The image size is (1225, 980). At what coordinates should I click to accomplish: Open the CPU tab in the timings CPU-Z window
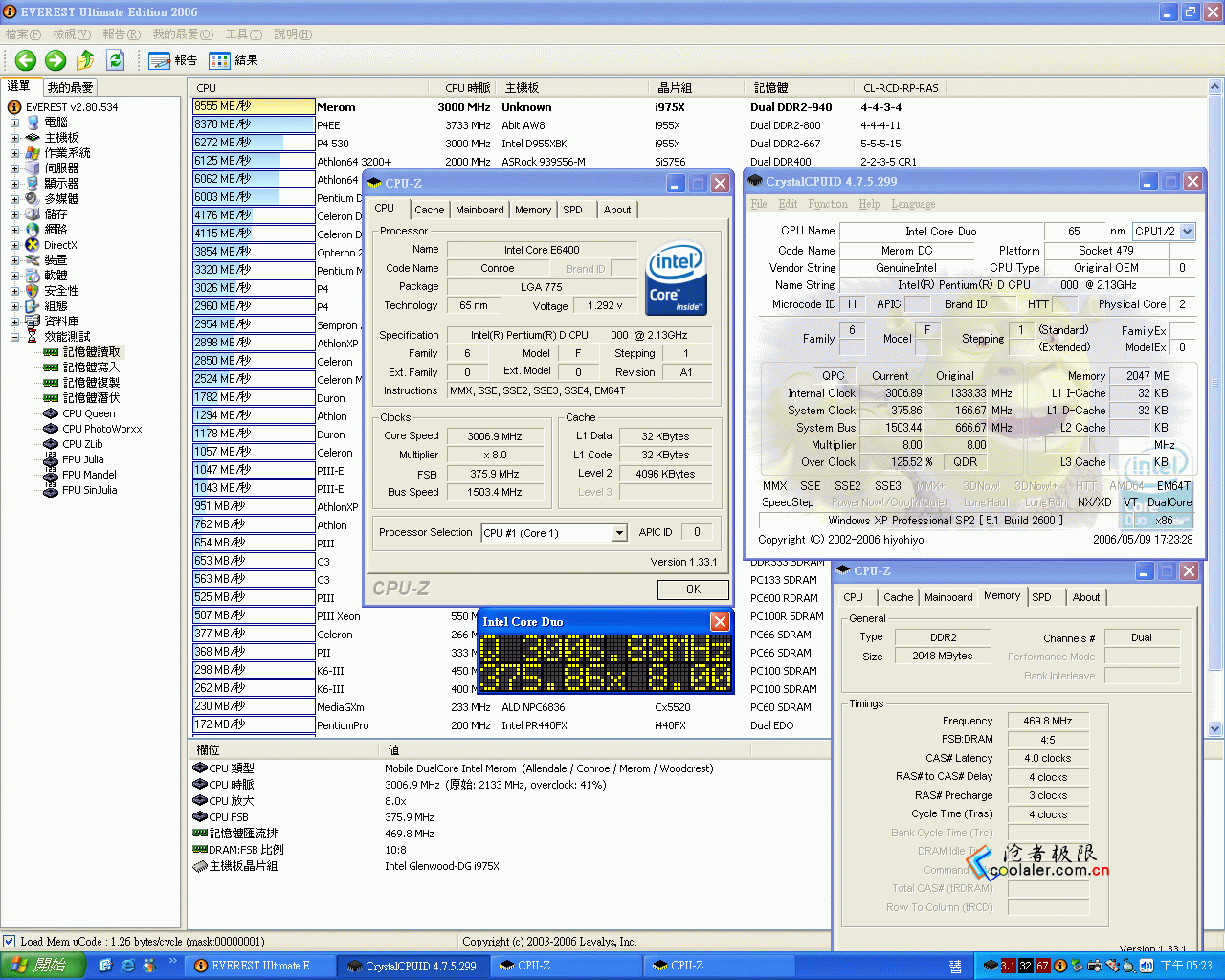pos(854,597)
